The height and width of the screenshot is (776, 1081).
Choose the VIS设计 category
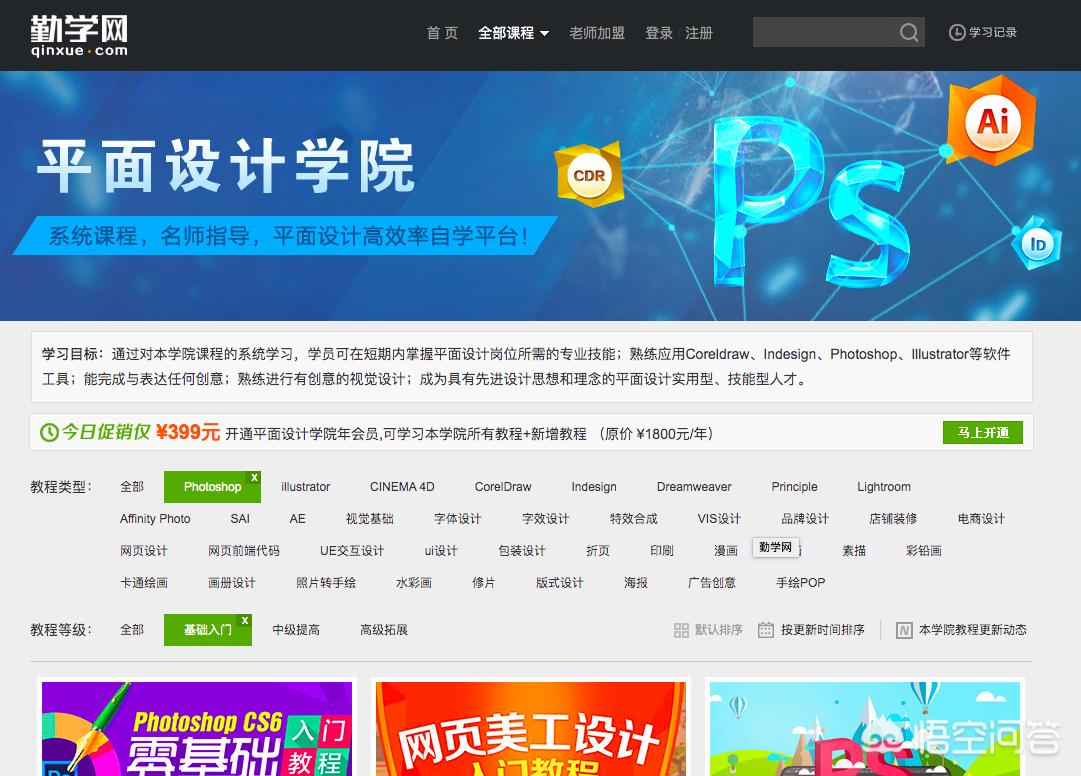pyautogui.click(x=719, y=518)
